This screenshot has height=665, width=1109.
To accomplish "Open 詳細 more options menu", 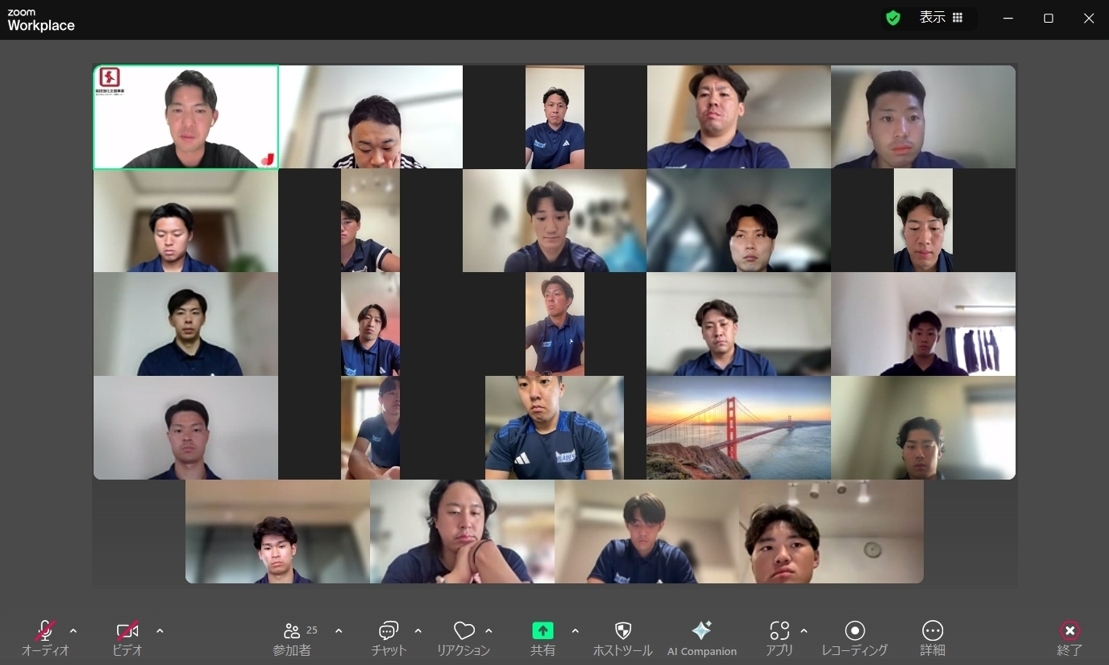I will 932,637.
